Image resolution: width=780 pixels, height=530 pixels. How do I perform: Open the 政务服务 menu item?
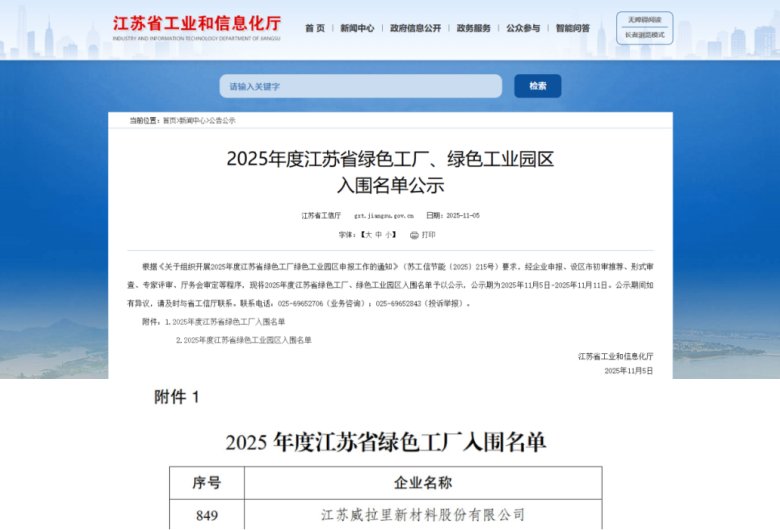pyautogui.click(x=473, y=28)
